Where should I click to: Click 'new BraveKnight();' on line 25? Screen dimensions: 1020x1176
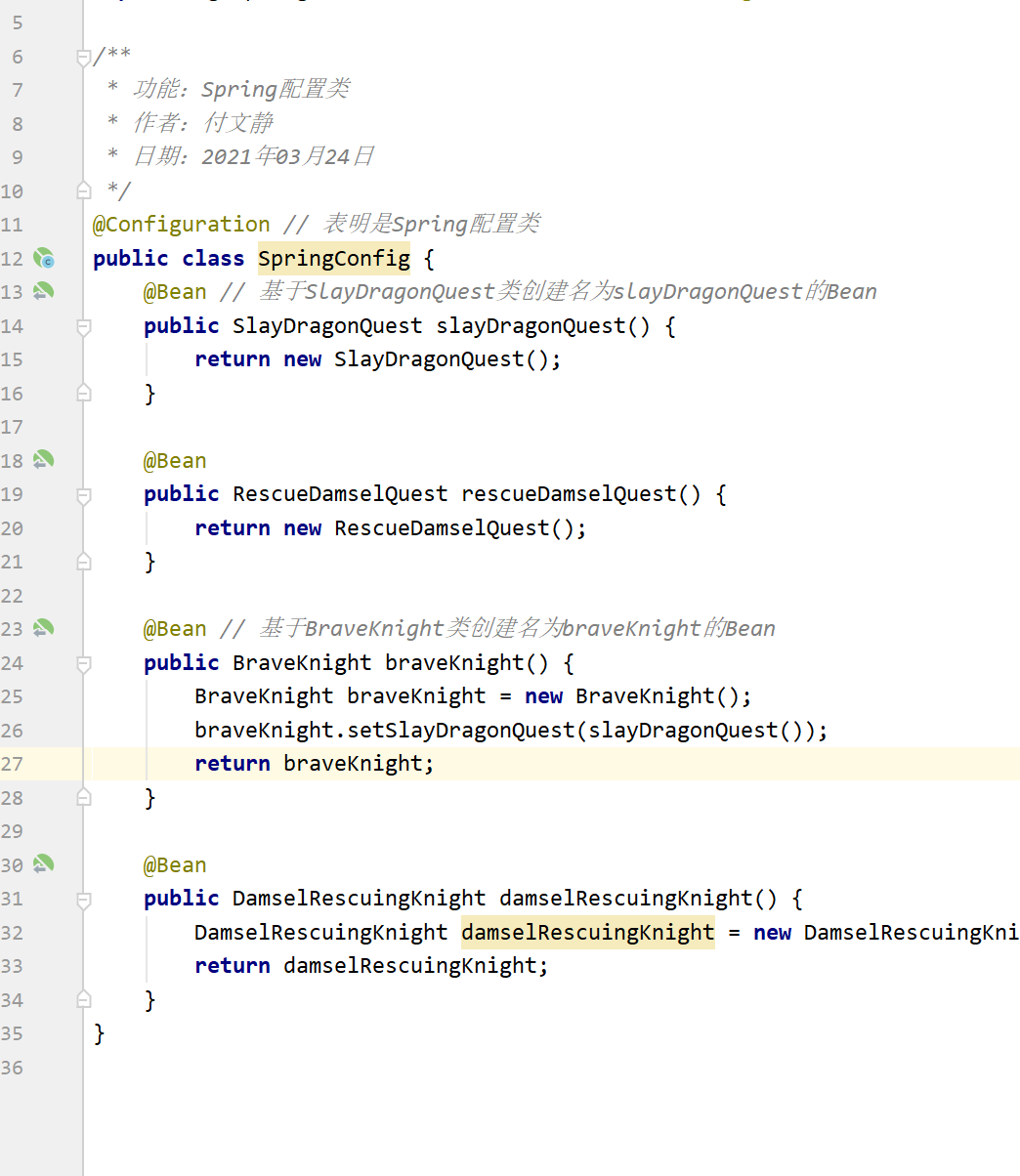[639, 696]
